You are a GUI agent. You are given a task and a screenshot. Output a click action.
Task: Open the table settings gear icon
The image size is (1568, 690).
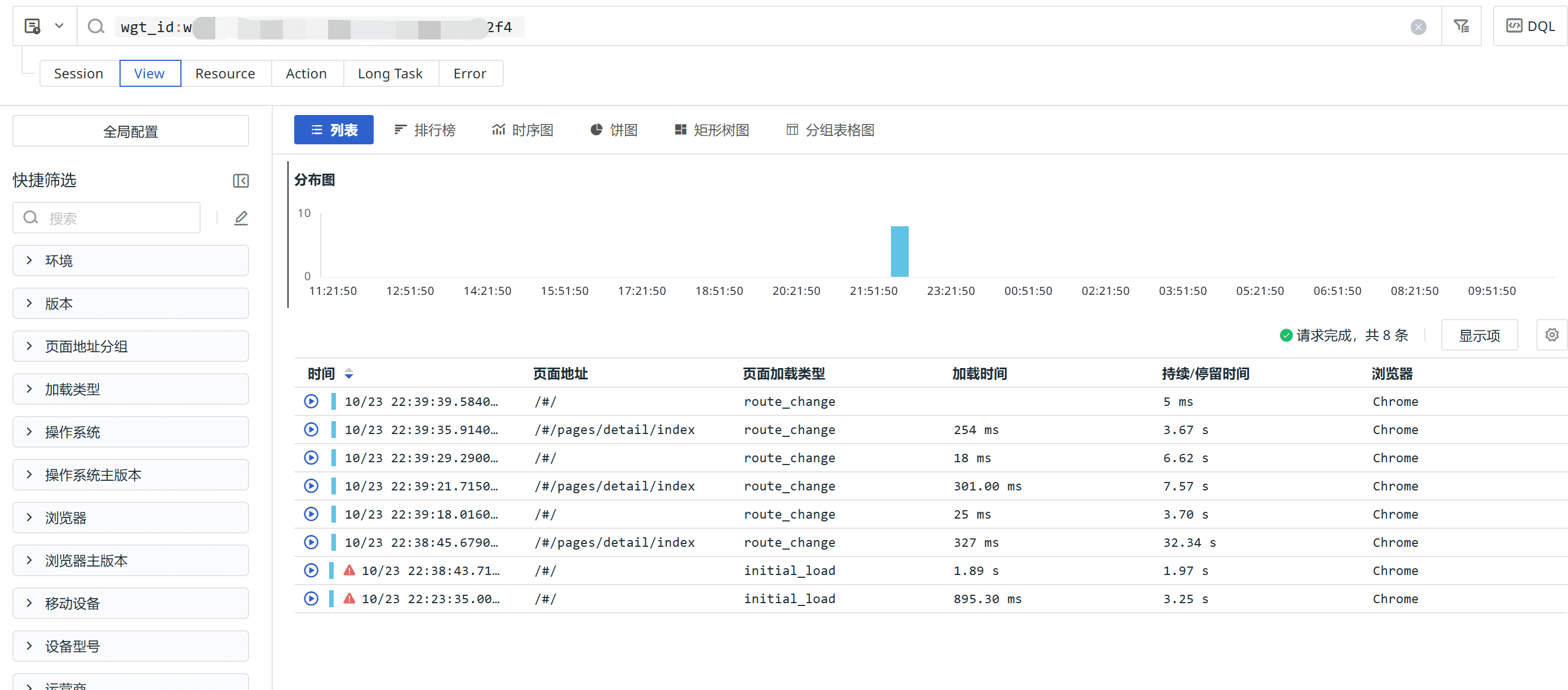tap(1552, 335)
